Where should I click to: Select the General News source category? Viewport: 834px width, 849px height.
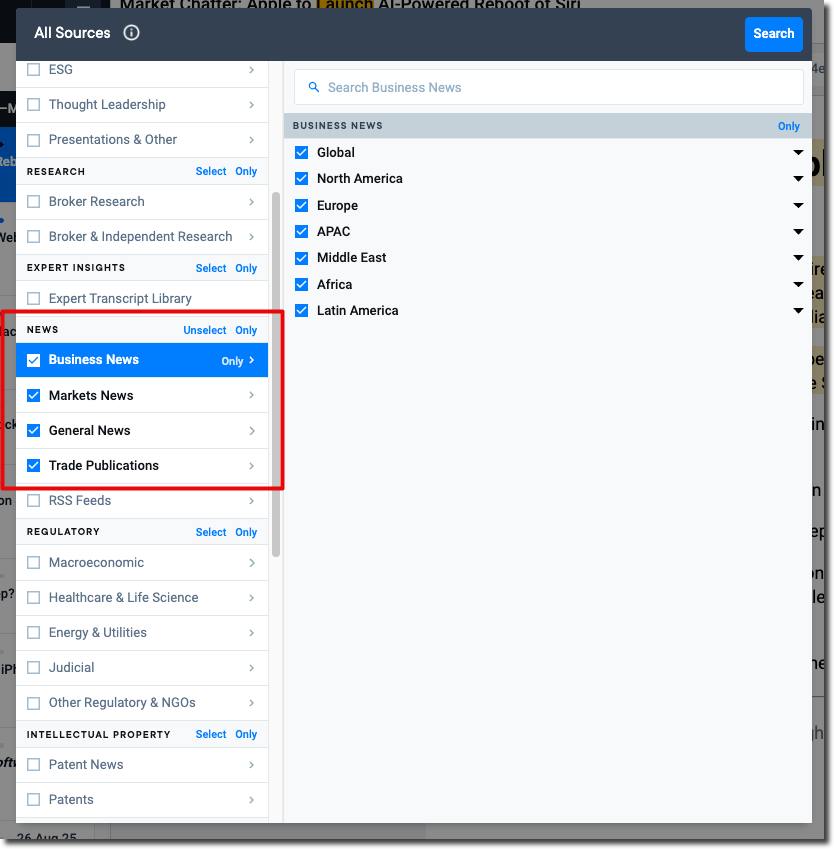click(90, 431)
